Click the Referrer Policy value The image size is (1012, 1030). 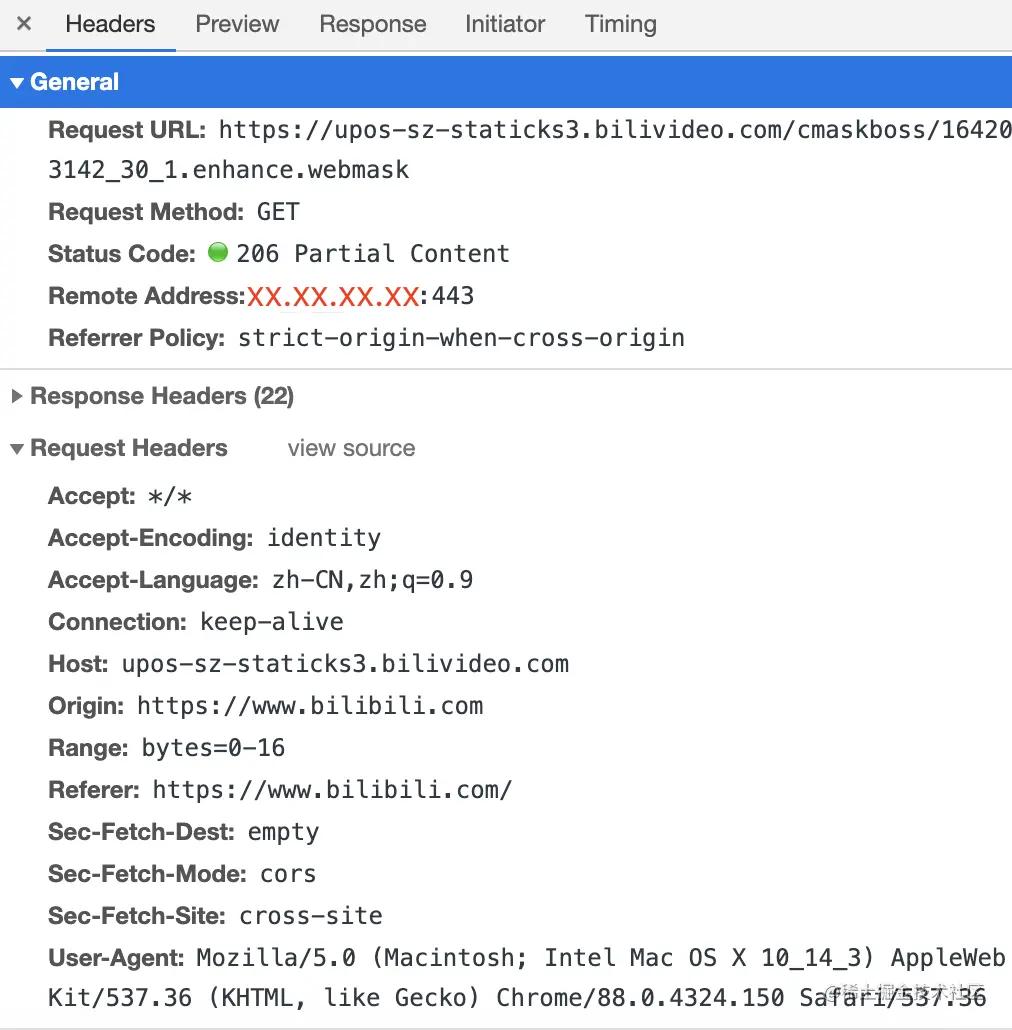click(x=461, y=338)
